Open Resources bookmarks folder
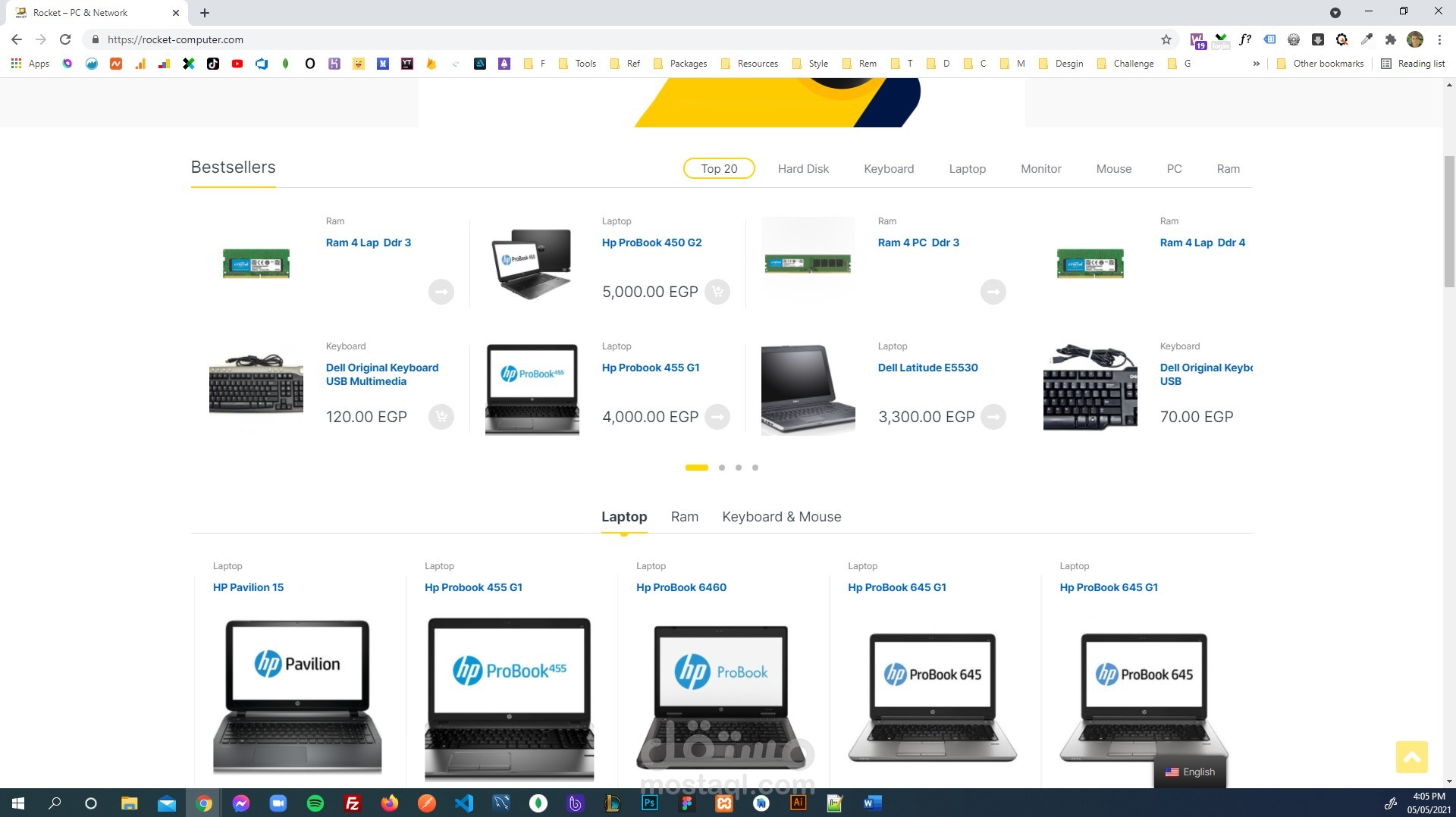This screenshot has height=817, width=1456. click(749, 64)
